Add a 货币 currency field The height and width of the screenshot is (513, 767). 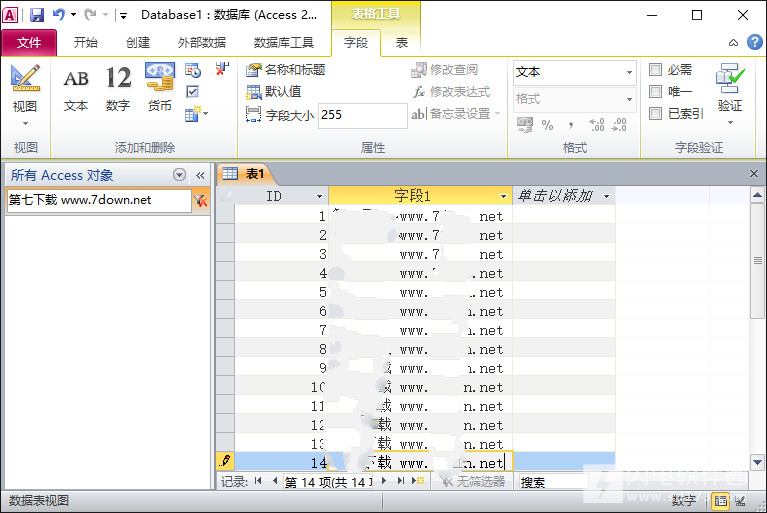click(159, 88)
